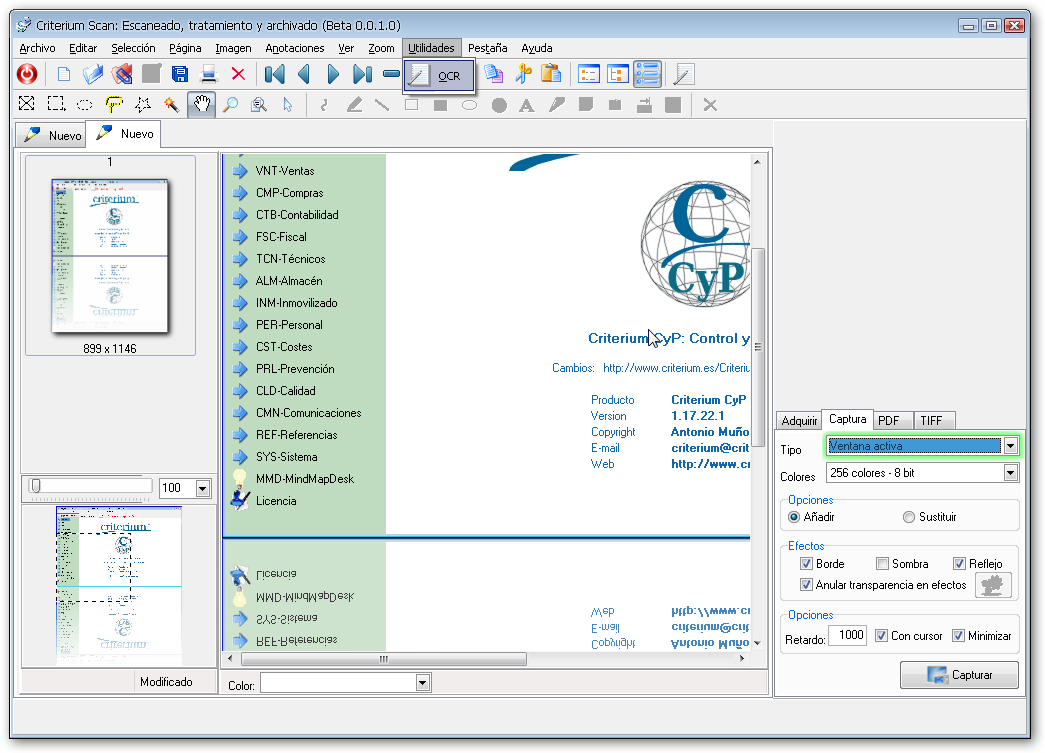Open the Color dropdown below the document
Screen dimensions: 1045x753
pos(422,682)
